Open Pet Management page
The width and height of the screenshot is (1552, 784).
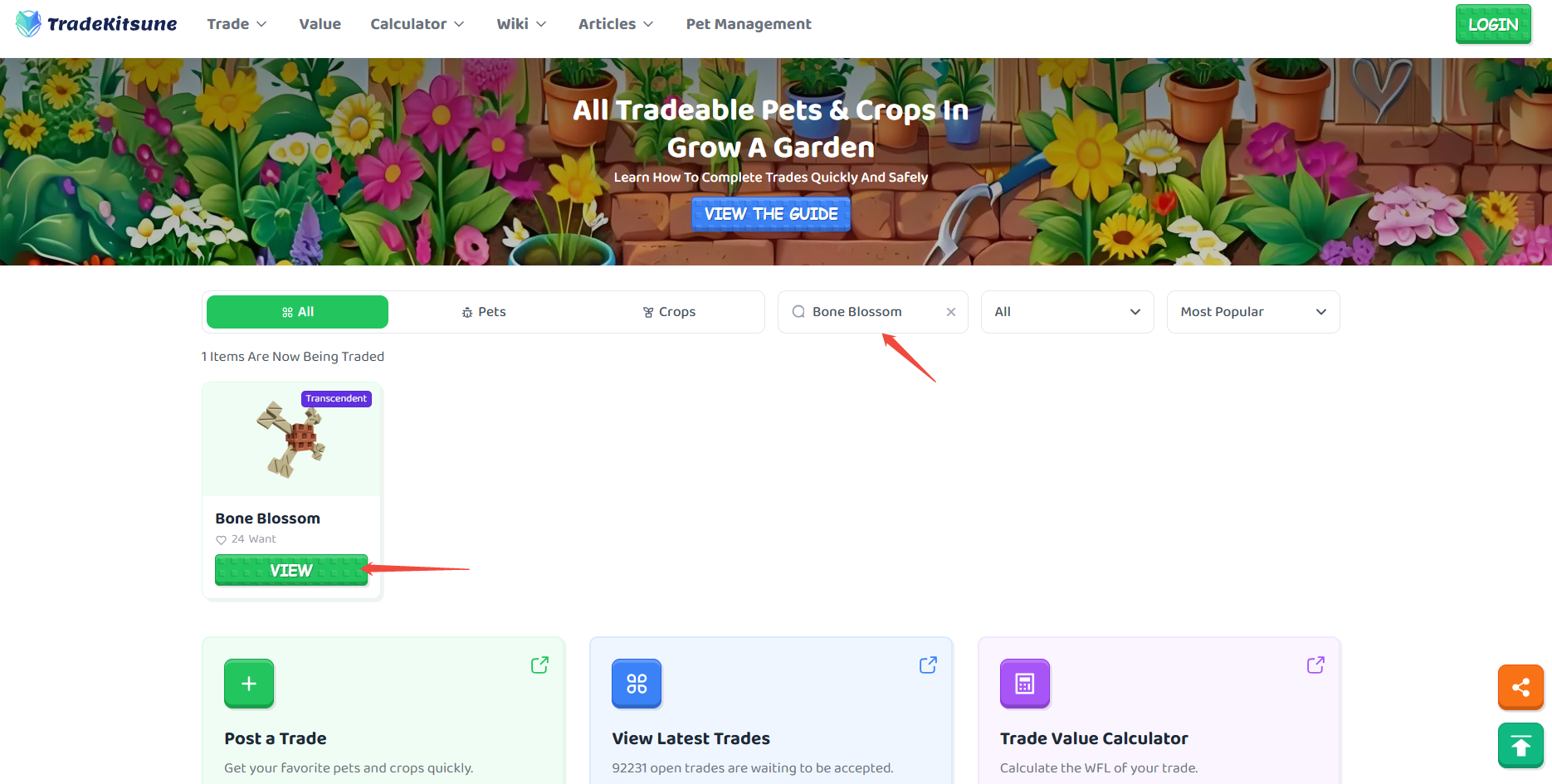[x=749, y=24]
